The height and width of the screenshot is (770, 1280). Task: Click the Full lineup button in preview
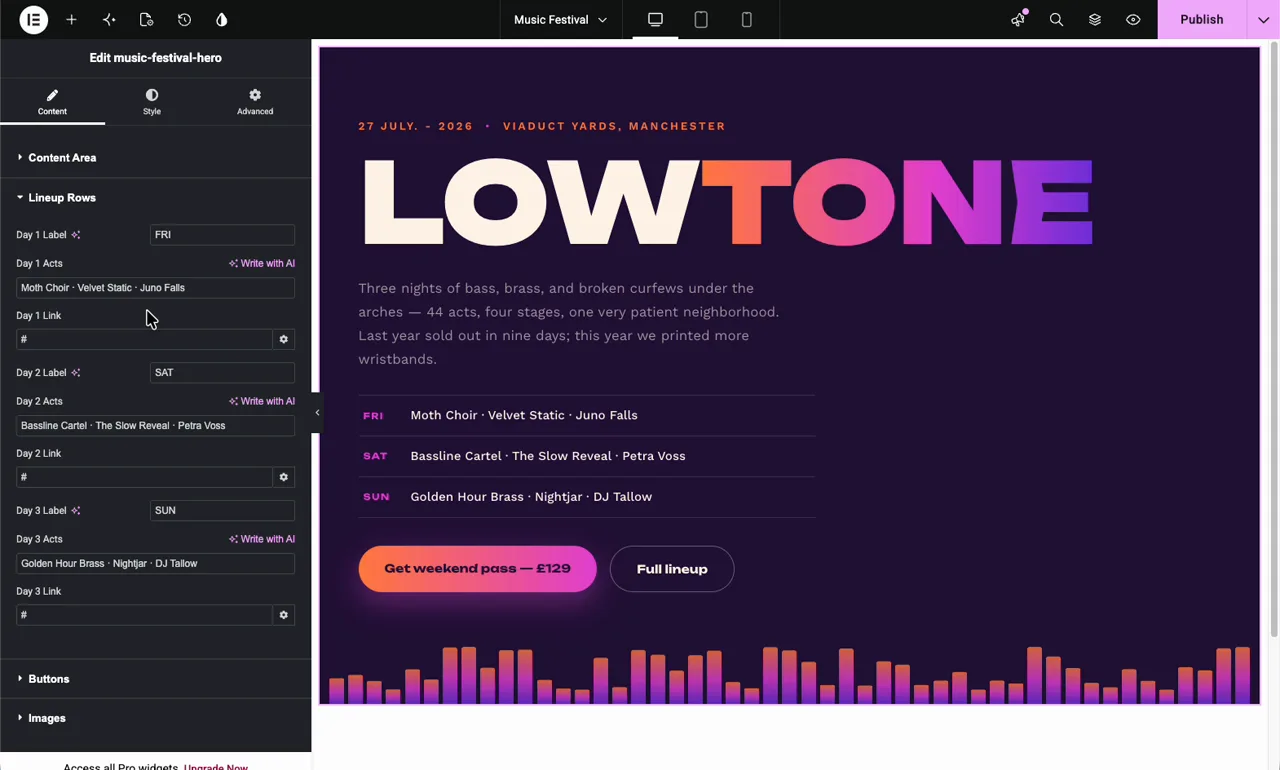pyautogui.click(x=672, y=569)
